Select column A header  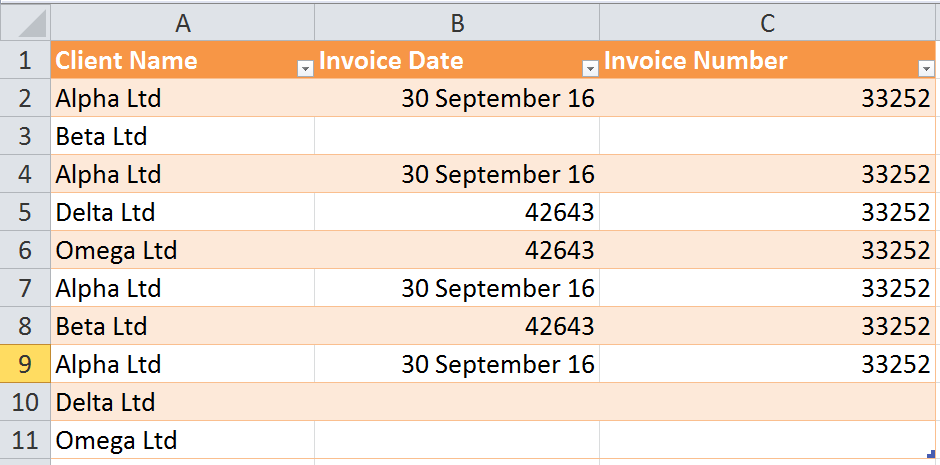click(x=183, y=23)
